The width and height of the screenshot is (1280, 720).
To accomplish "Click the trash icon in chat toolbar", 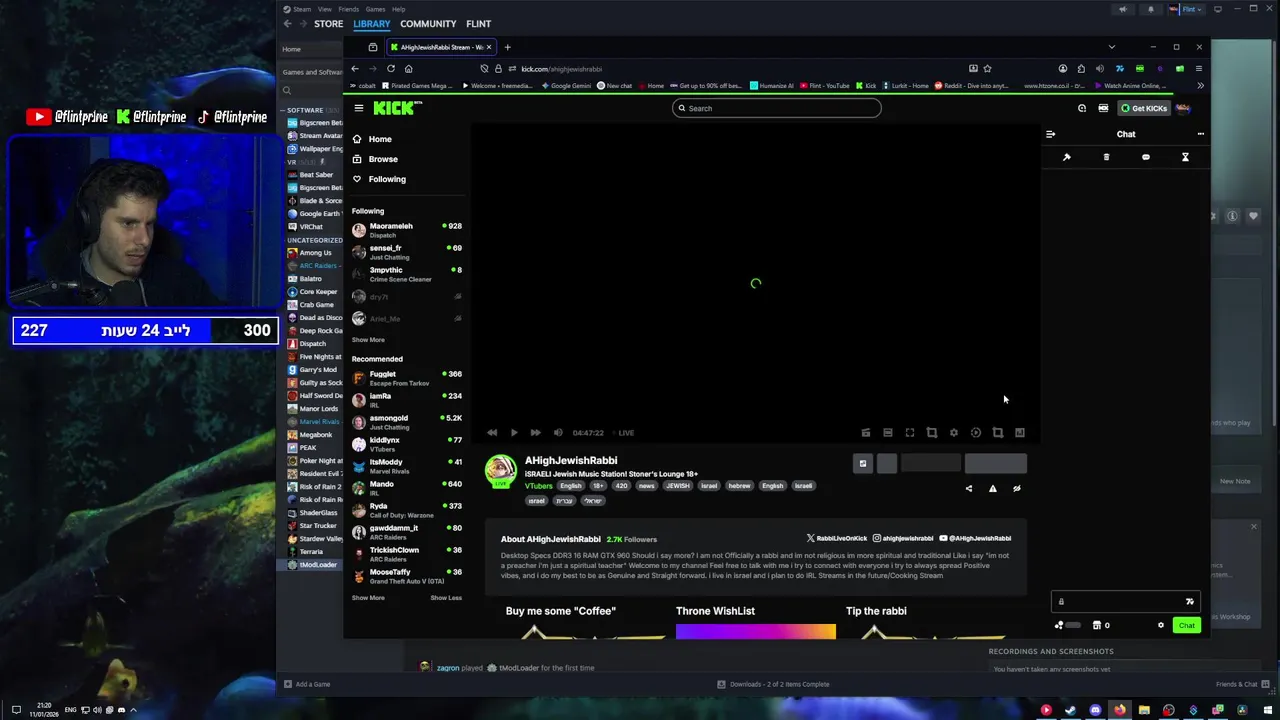I will click(1106, 157).
